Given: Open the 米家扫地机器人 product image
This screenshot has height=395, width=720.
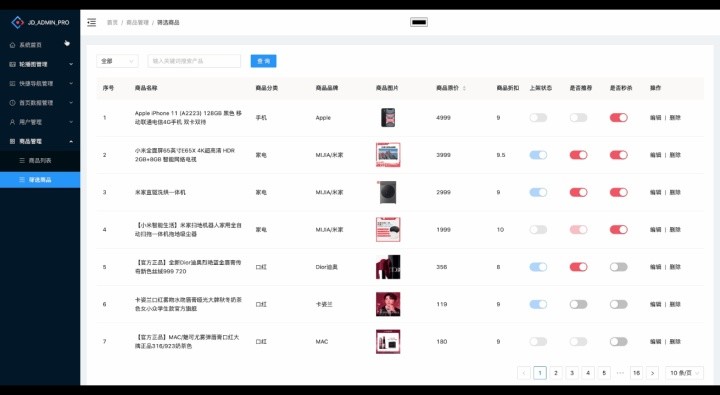Looking at the screenshot, I should [x=388, y=229].
